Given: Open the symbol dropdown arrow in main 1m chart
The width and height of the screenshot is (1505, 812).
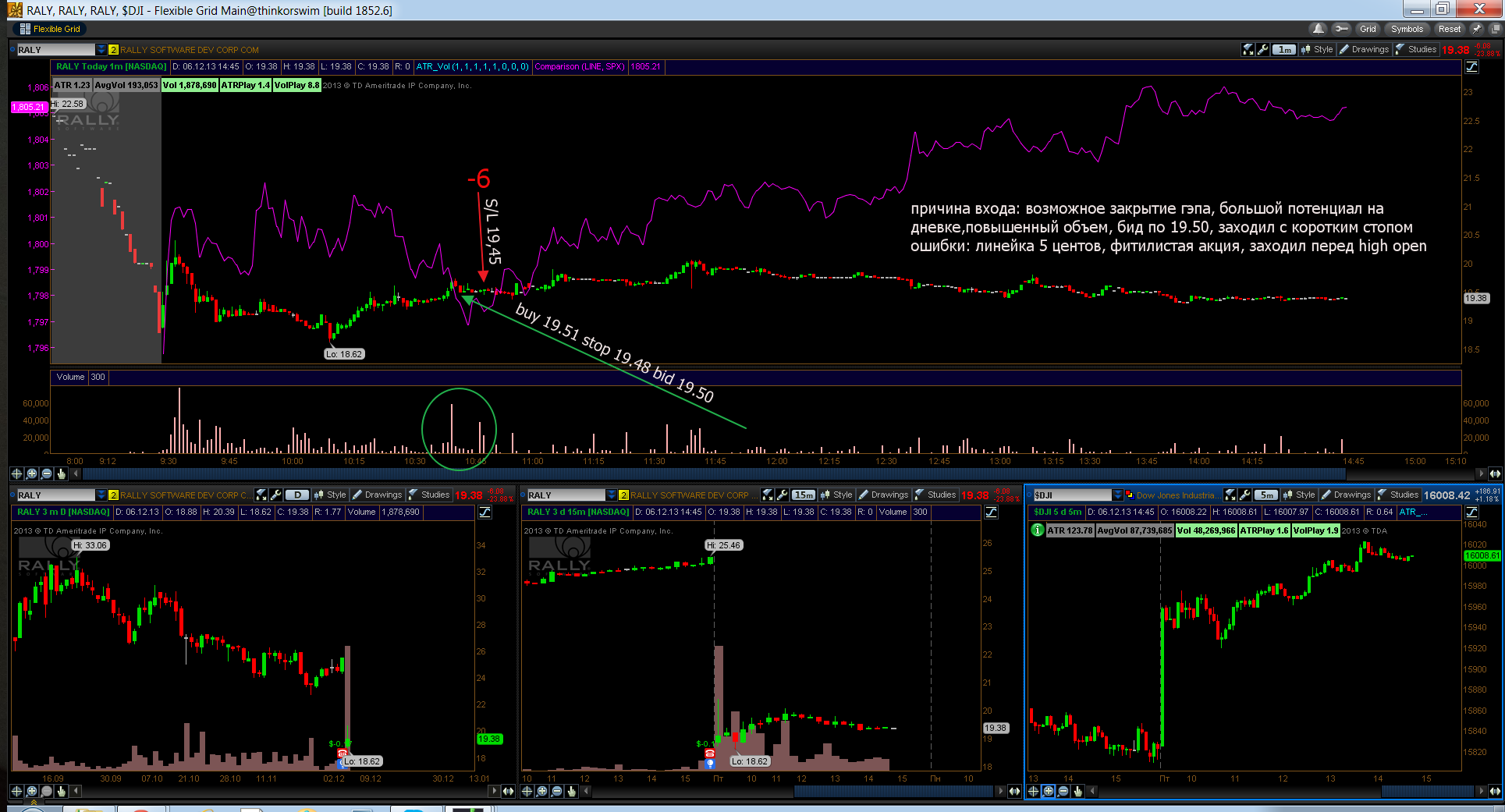Looking at the screenshot, I should coord(101,49).
